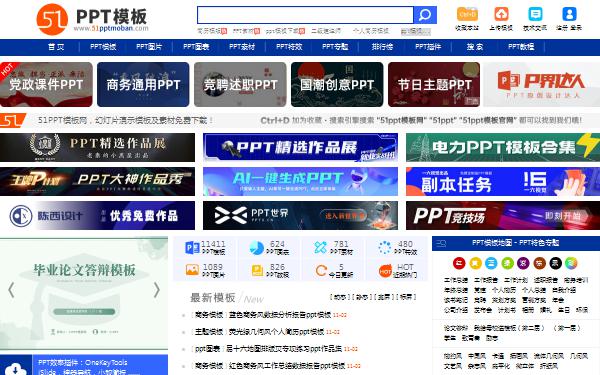
Task: Open the refresh icon for today's updates
Action: pyautogui.click(x=321, y=271)
